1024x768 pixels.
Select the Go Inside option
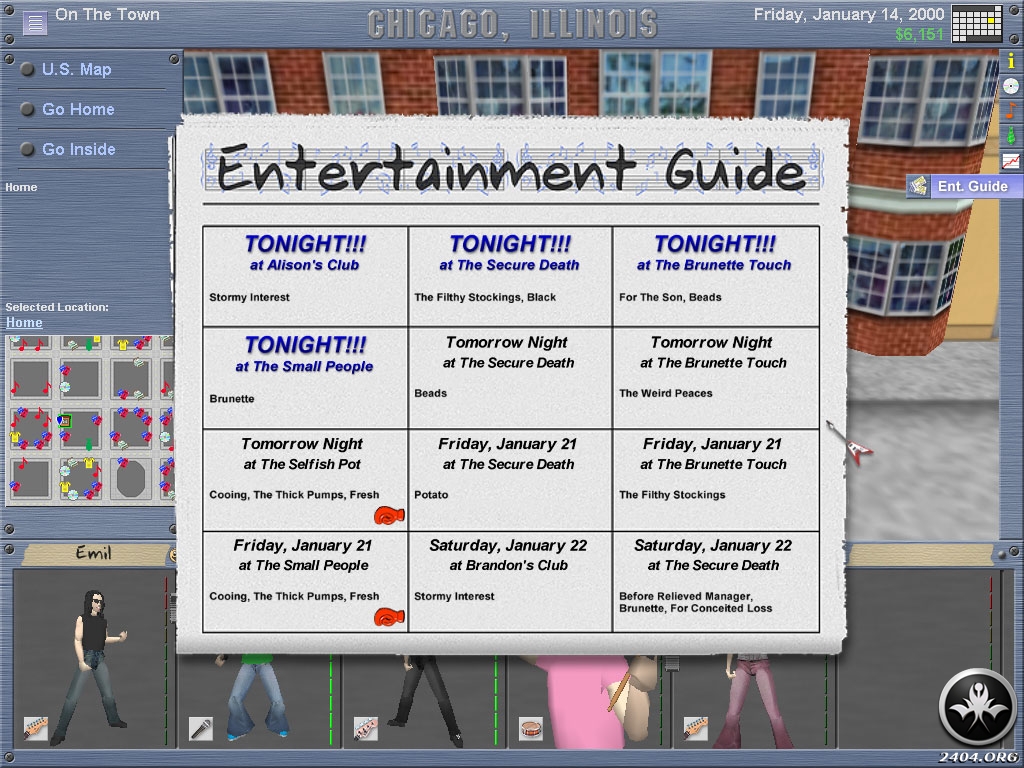point(78,150)
